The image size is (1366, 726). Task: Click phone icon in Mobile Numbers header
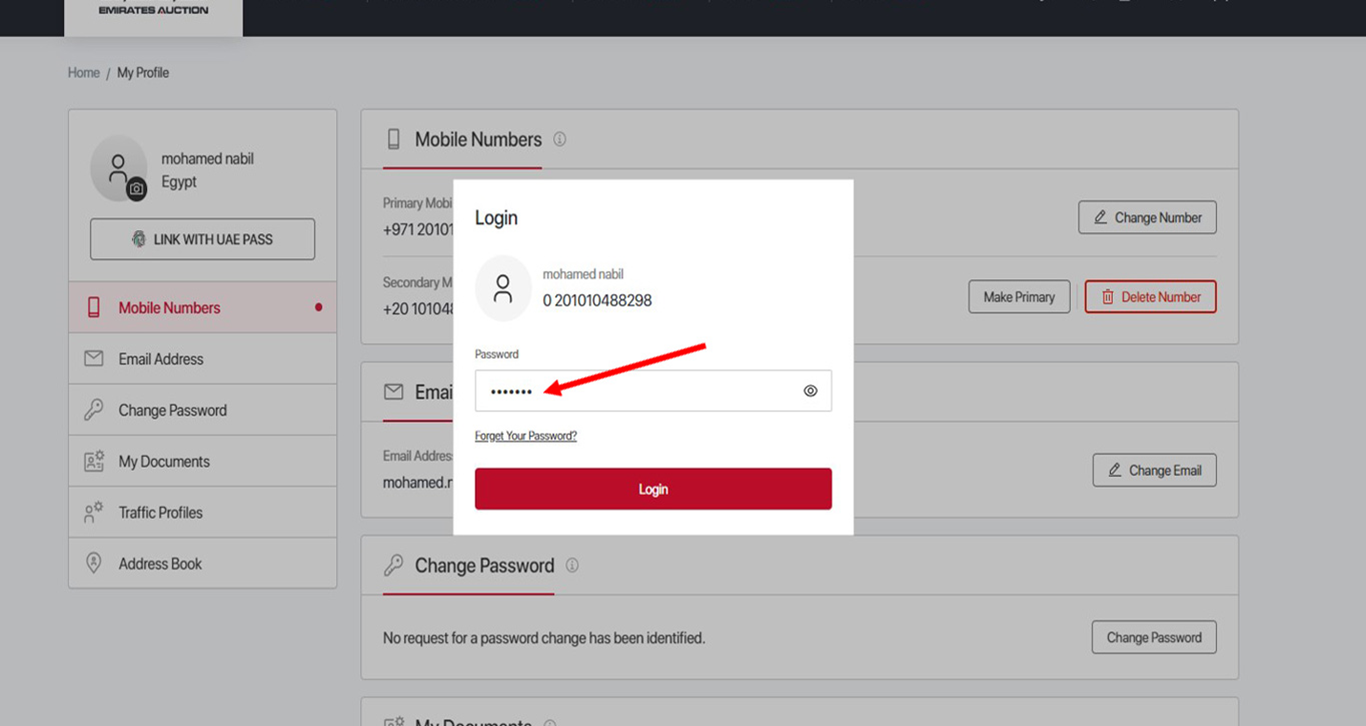[394, 139]
